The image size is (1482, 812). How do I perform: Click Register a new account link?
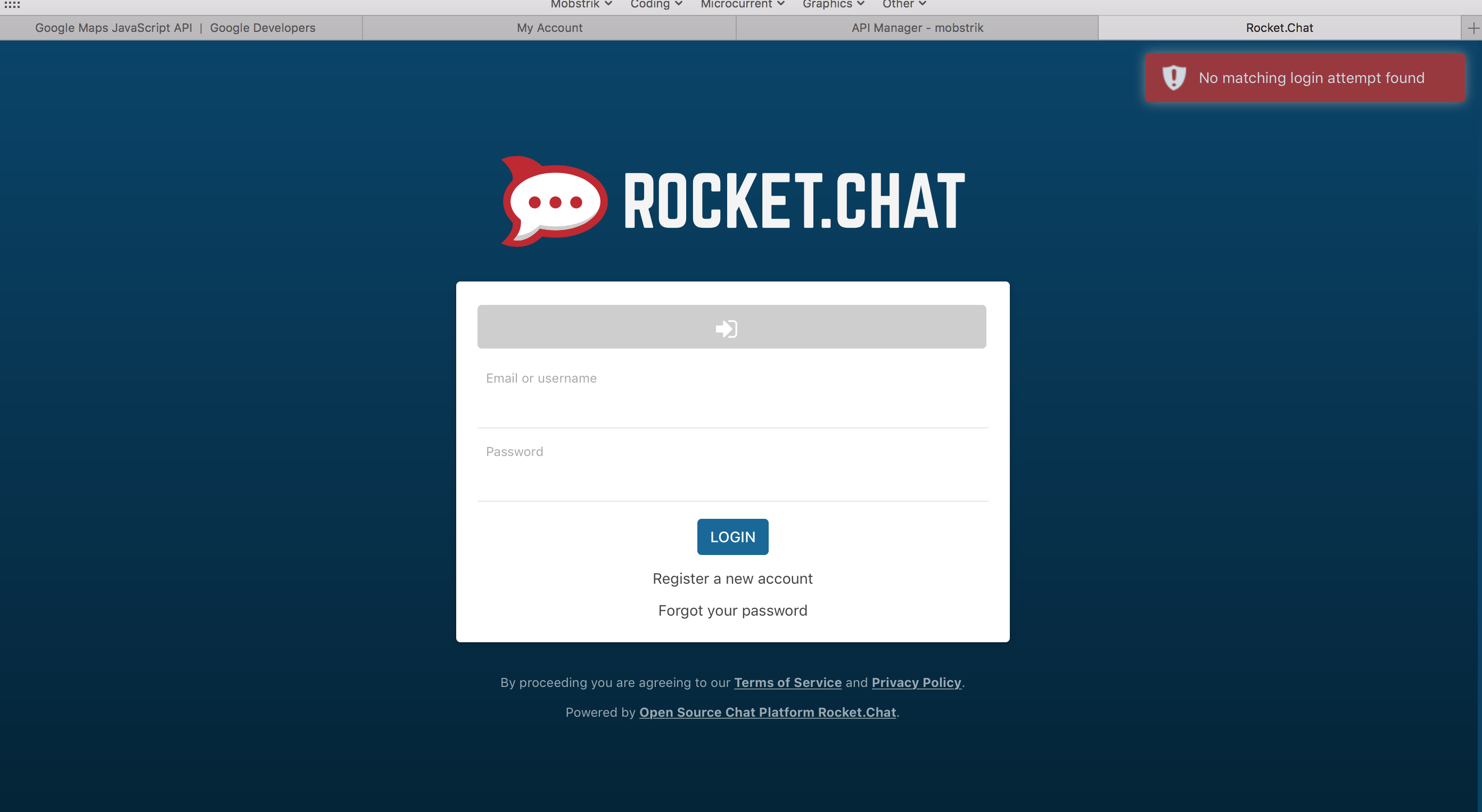[732, 578]
